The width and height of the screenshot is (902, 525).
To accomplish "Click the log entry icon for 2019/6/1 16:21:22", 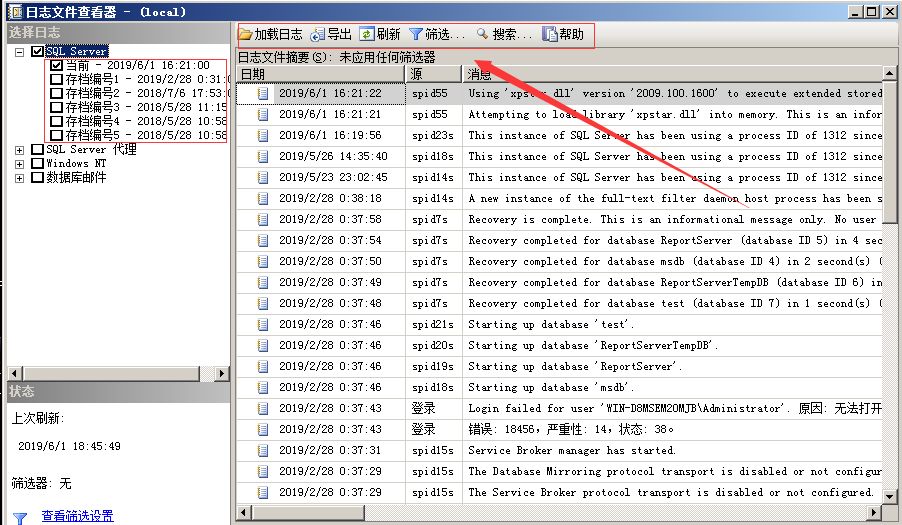I will [x=263, y=93].
